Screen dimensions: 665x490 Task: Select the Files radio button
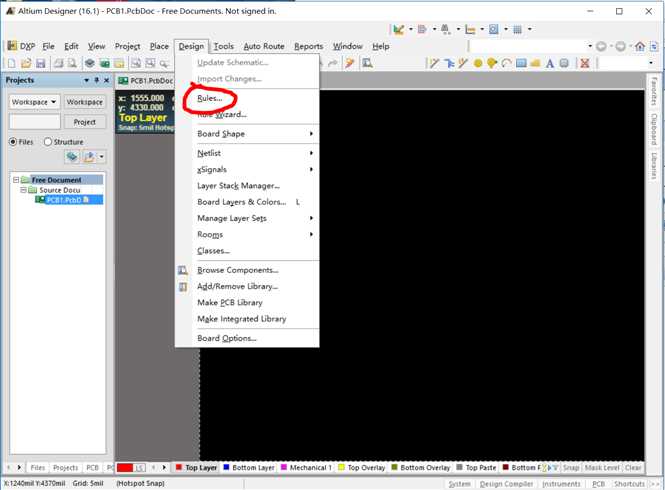click(21, 142)
